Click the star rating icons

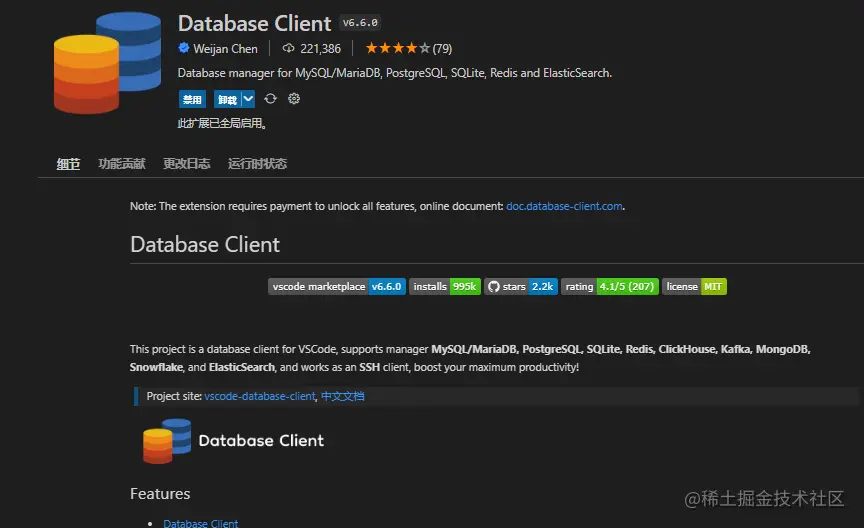(398, 48)
